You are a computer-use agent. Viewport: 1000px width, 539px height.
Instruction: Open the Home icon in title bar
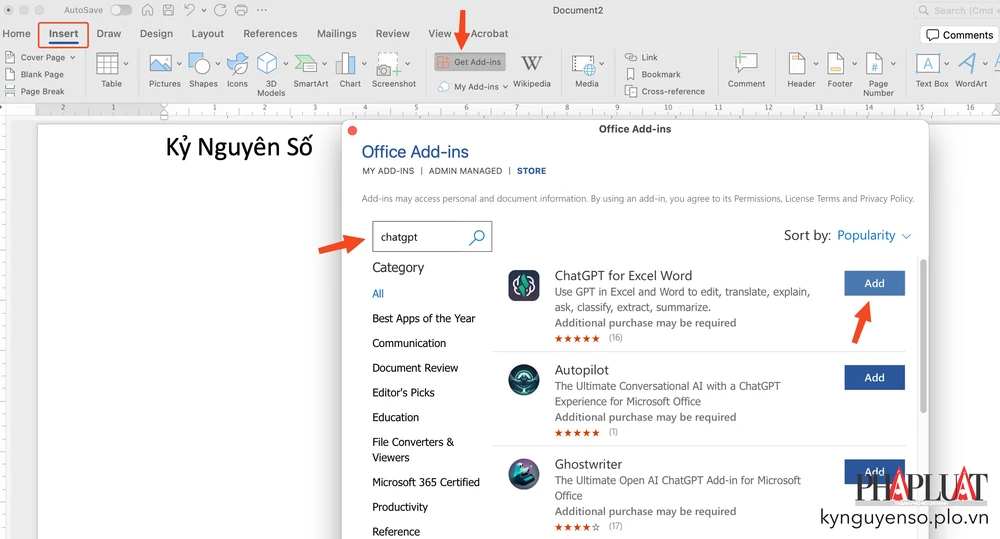tap(147, 10)
